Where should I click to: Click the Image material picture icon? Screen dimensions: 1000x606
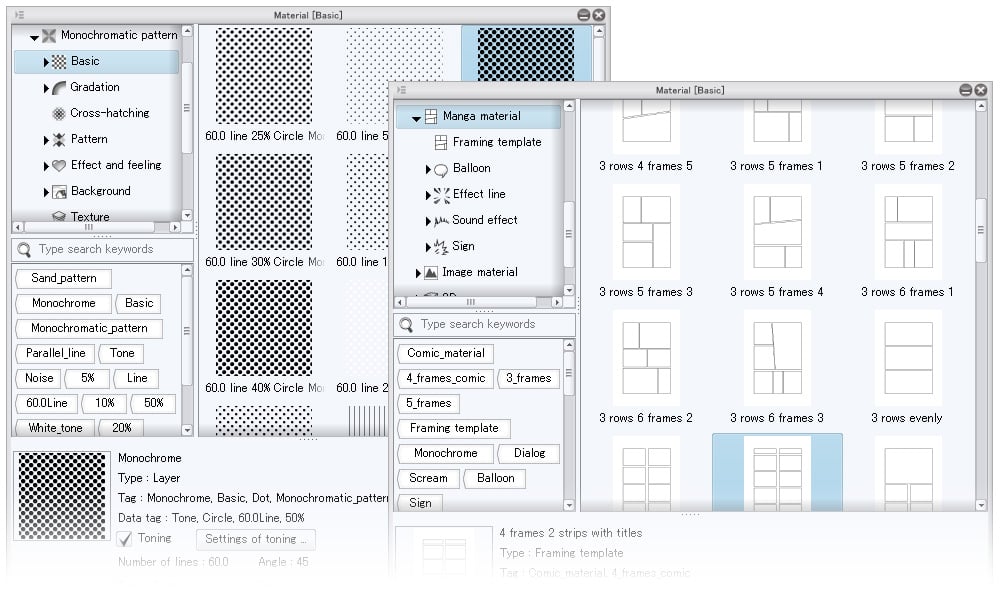(x=431, y=273)
